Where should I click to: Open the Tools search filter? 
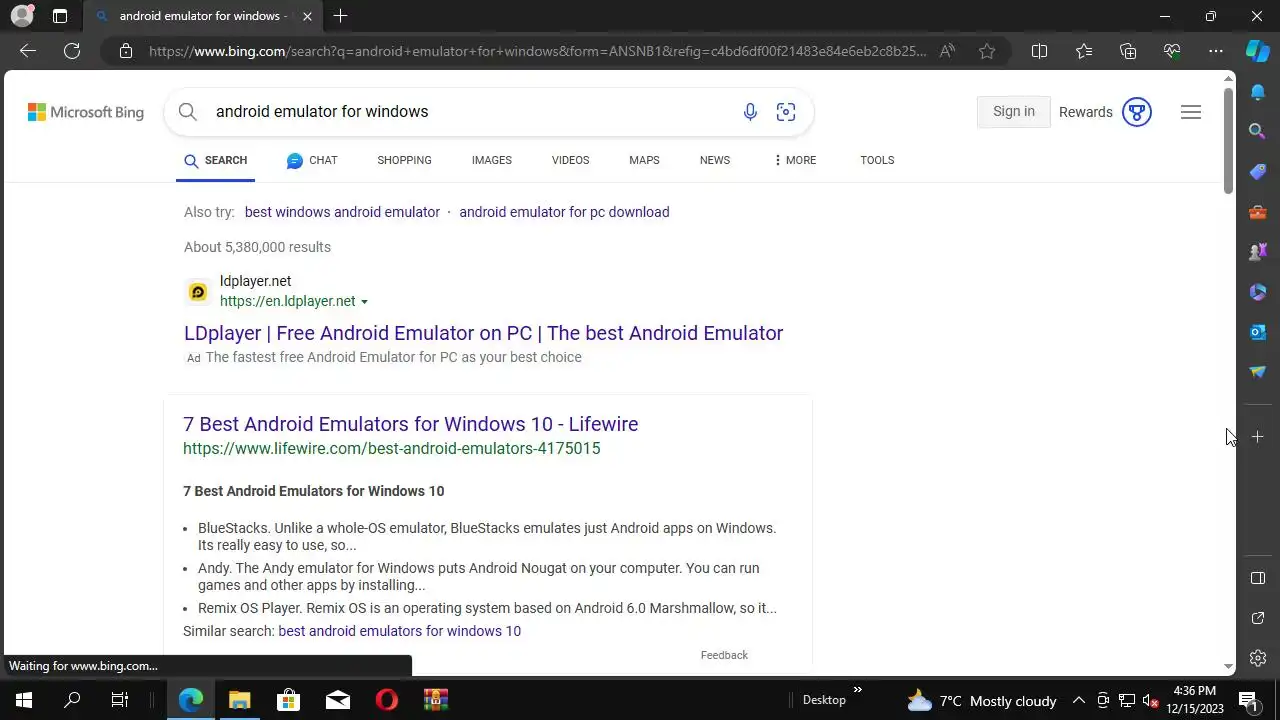click(877, 160)
